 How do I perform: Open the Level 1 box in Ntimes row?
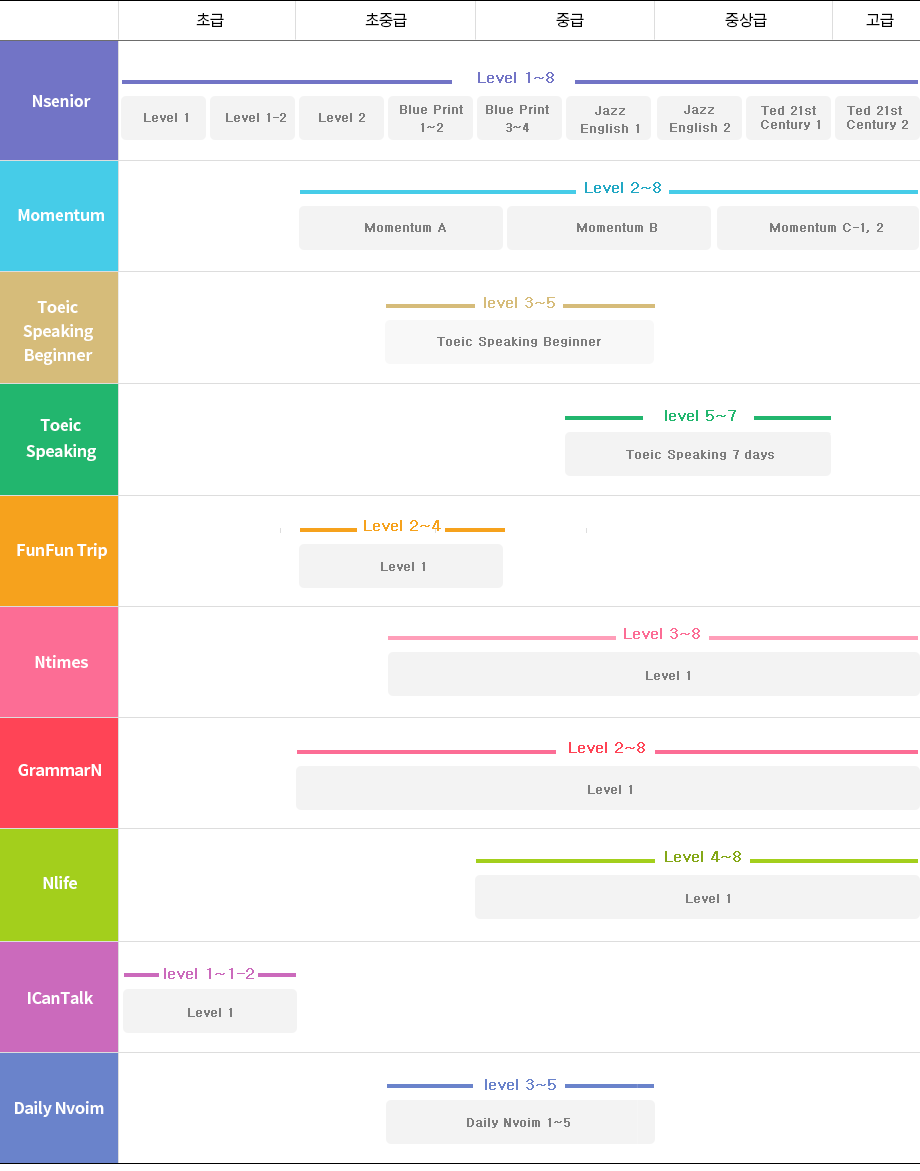point(654,674)
